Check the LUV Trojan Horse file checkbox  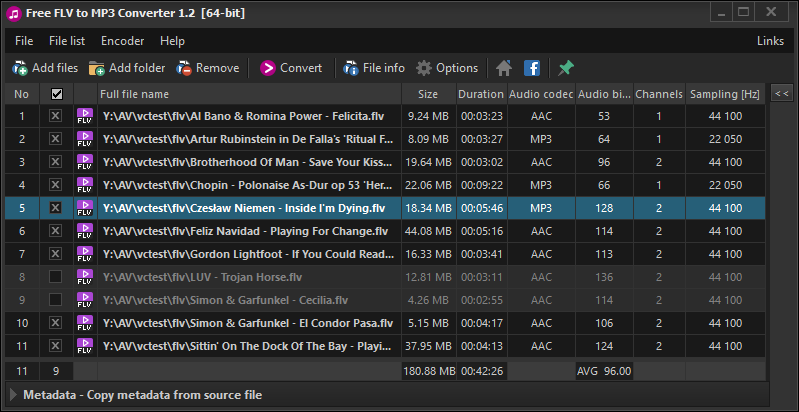coord(56,277)
